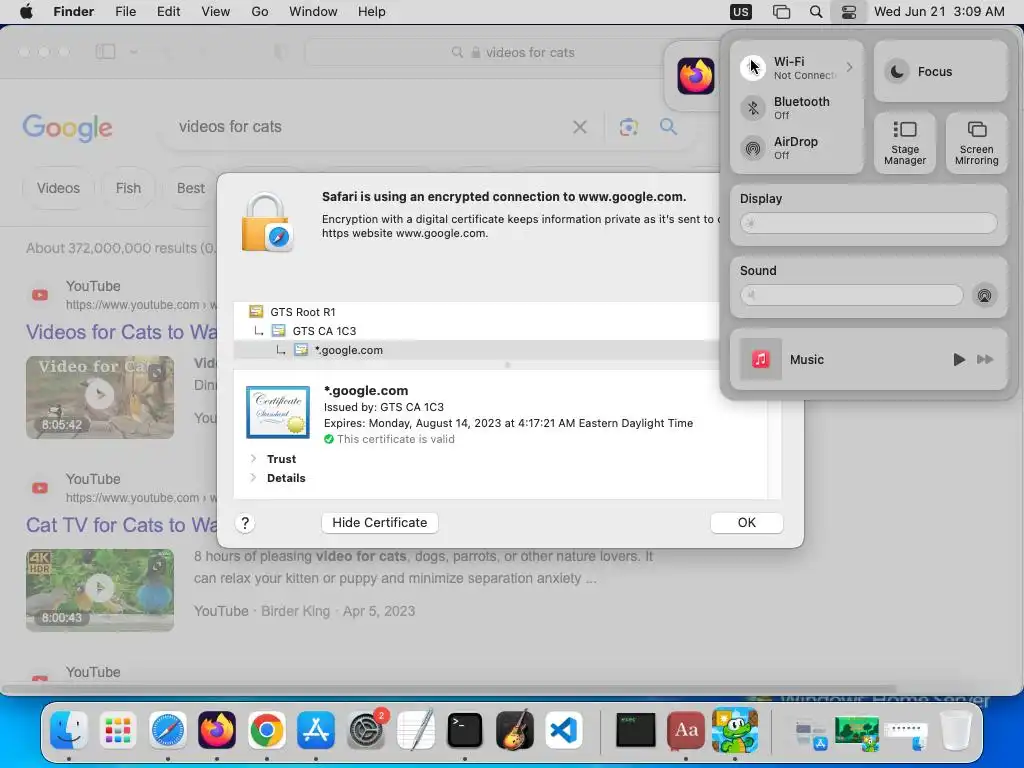Expand the Details section
1024x768 pixels.
pos(253,478)
